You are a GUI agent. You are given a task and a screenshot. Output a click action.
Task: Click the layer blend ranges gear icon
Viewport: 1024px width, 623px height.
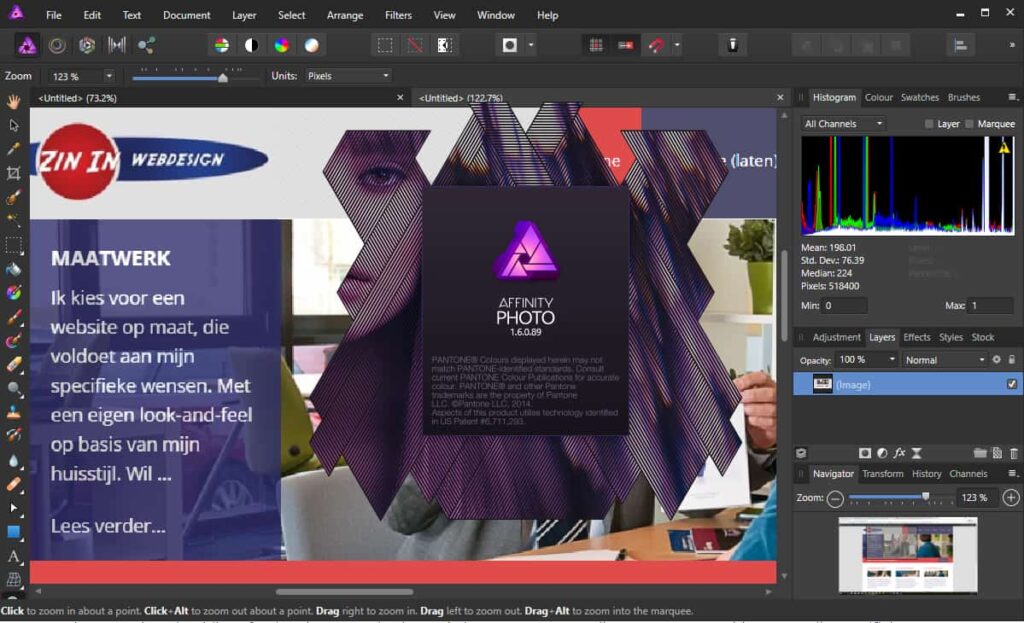(997, 360)
